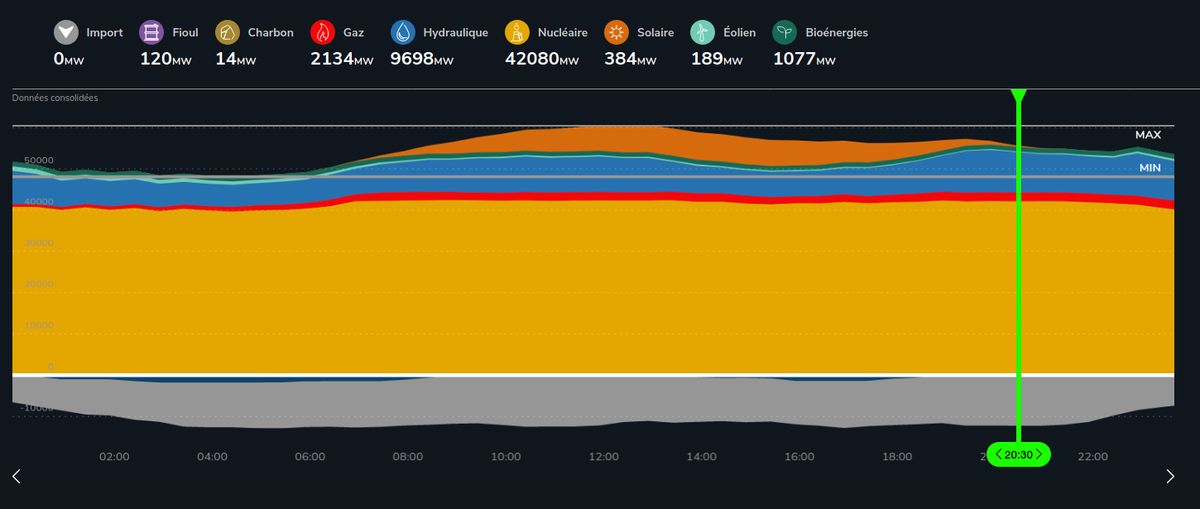Screen dimensions: 1200x509
Task: Click the Import legend icon
Action: point(67,33)
